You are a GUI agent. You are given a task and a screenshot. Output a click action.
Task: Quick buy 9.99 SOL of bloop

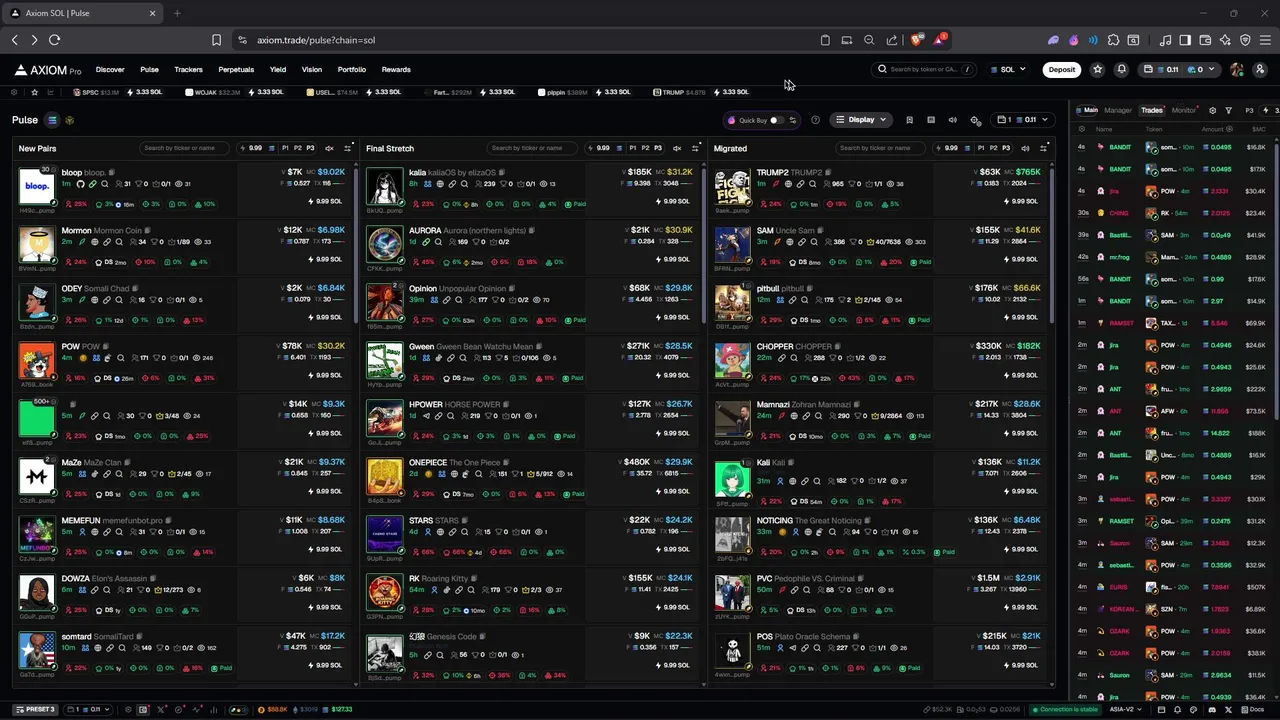coord(323,201)
